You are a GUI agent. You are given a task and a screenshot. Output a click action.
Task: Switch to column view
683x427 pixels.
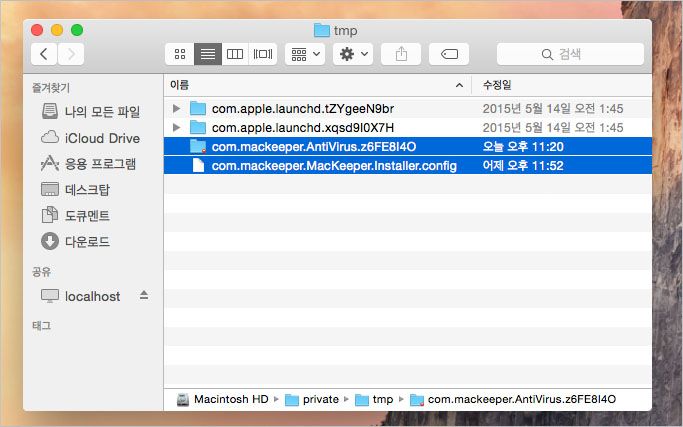click(235, 54)
